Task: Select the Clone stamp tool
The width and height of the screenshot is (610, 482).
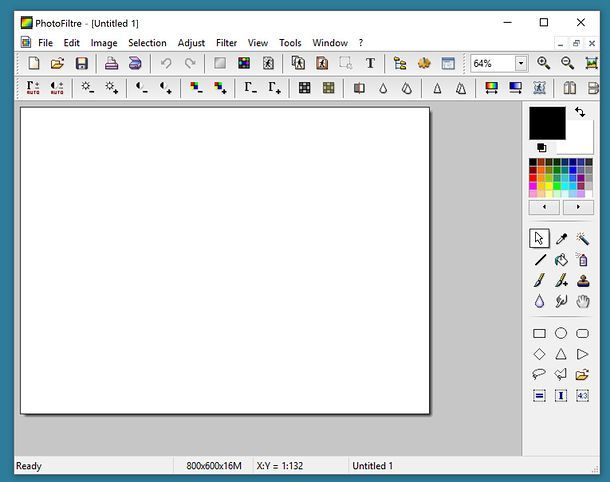Action: point(582,280)
